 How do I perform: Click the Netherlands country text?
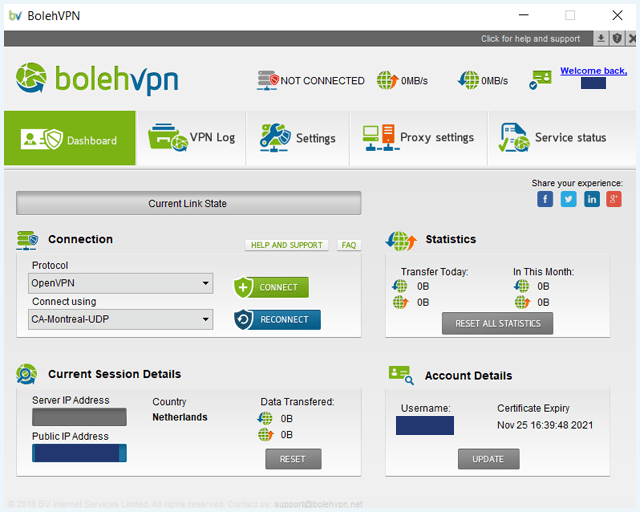tap(180, 417)
